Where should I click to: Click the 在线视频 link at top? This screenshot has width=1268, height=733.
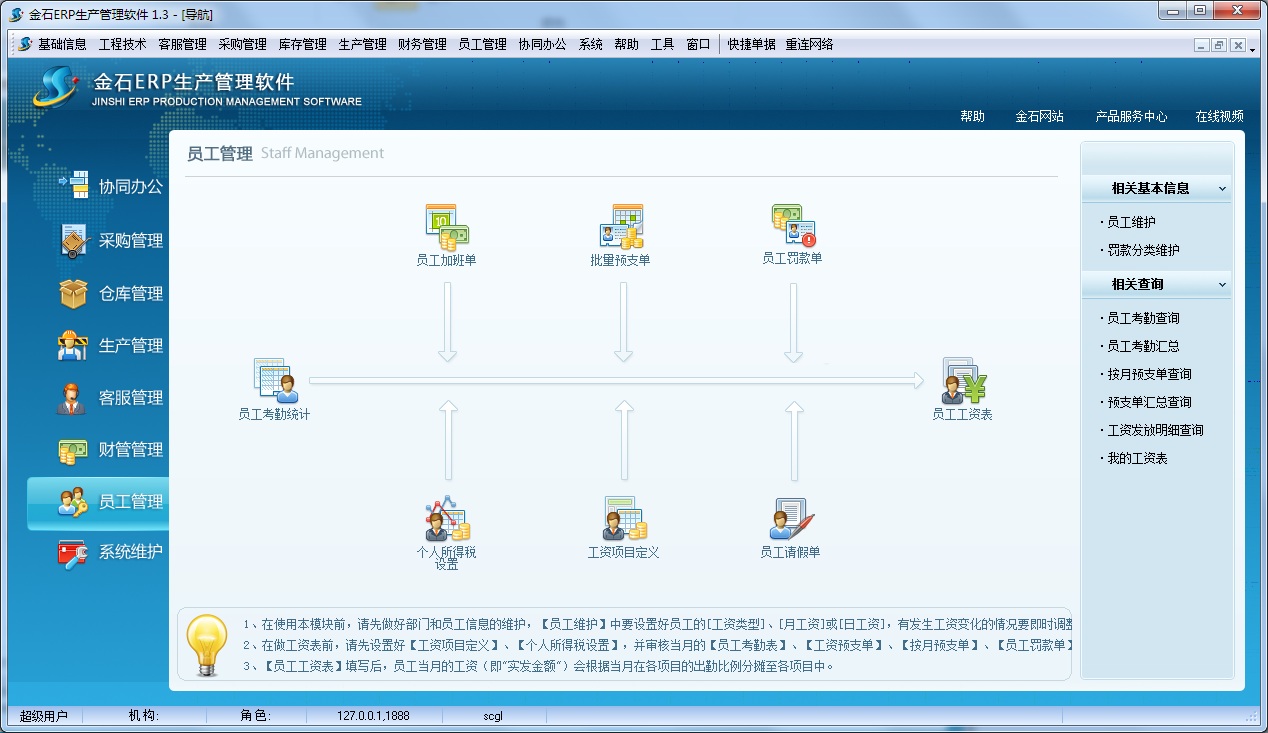1219,116
